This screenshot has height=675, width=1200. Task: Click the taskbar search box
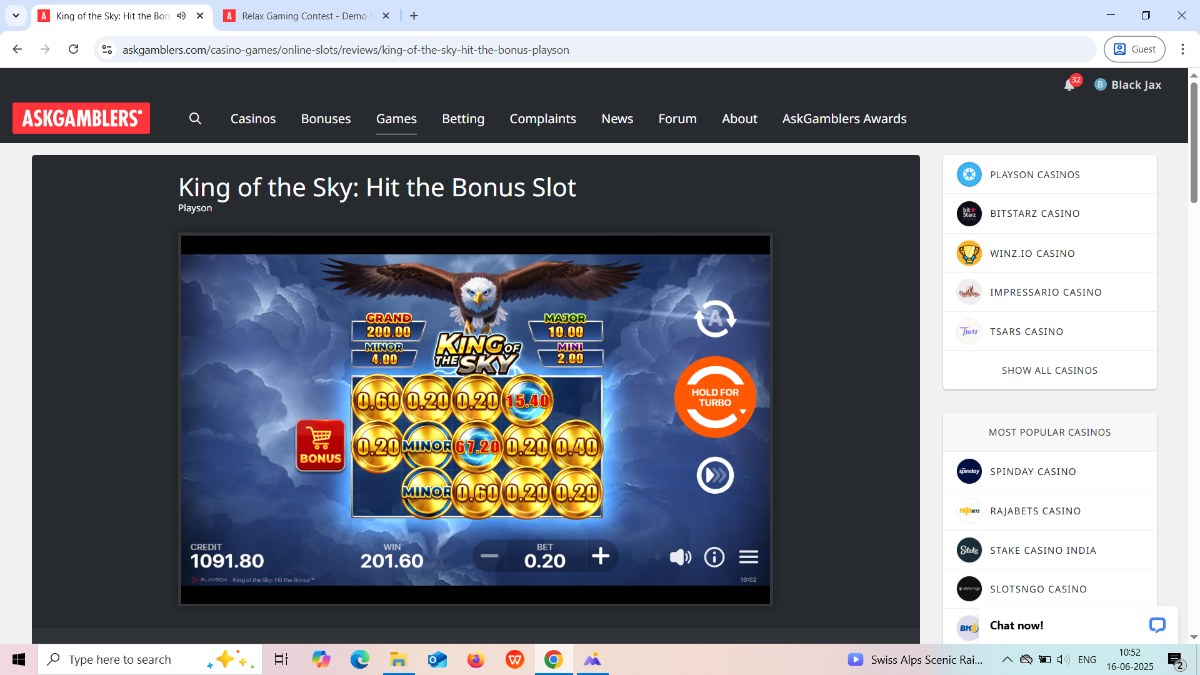pyautogui.click(x=149, y=659)
